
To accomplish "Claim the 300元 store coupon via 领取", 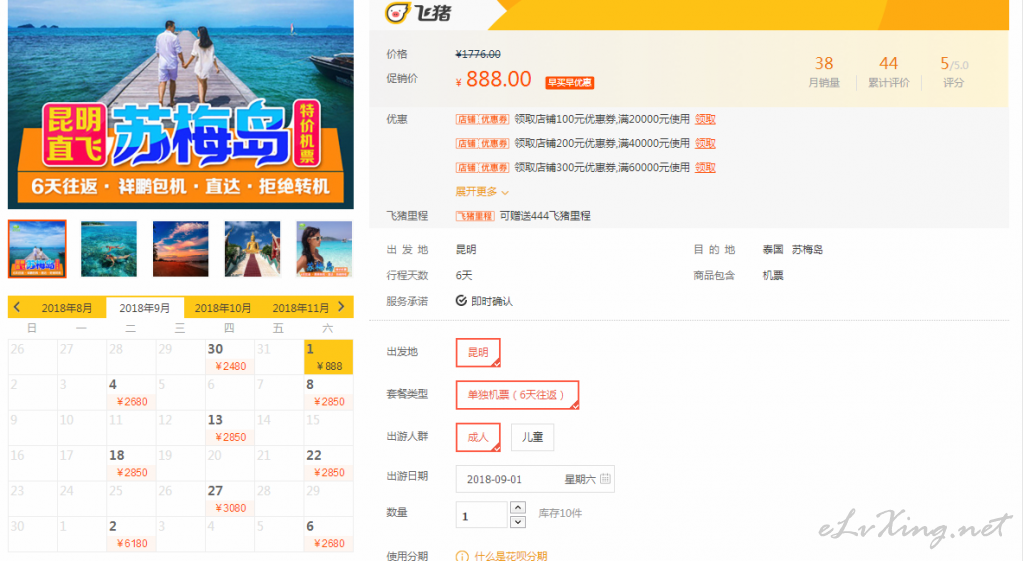I will 705,168.
